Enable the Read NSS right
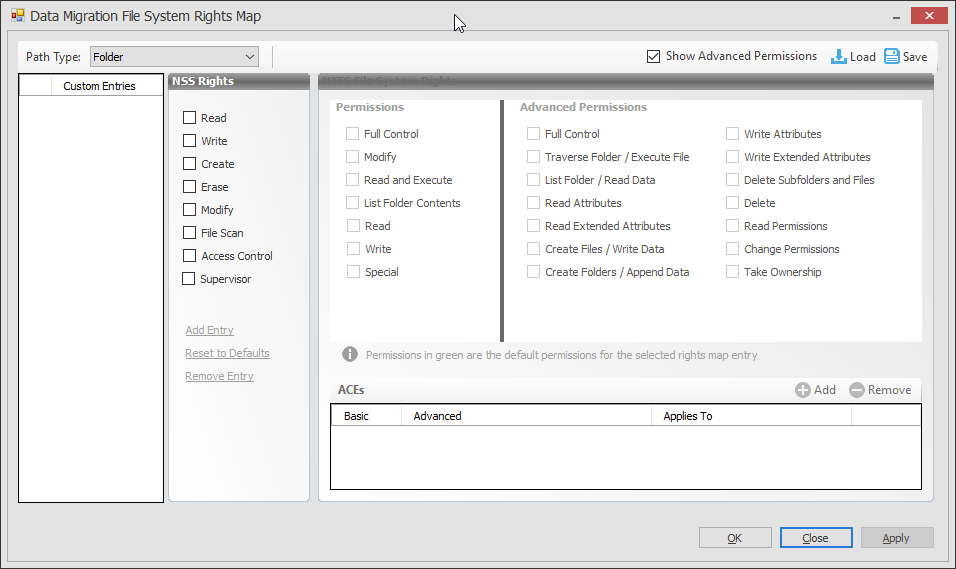The height and width of the screenshot is (569, 956). [189, 118]
